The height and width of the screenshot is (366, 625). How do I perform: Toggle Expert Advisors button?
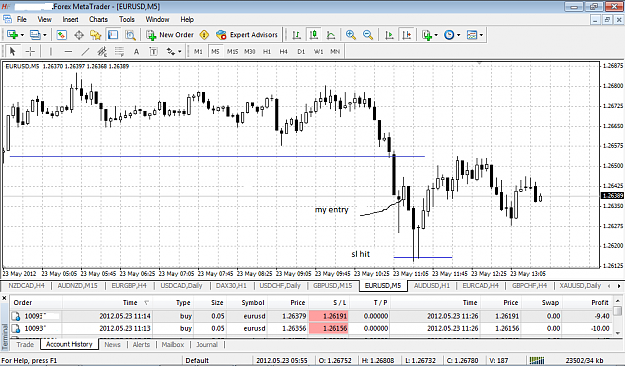[x=247, y=35]
